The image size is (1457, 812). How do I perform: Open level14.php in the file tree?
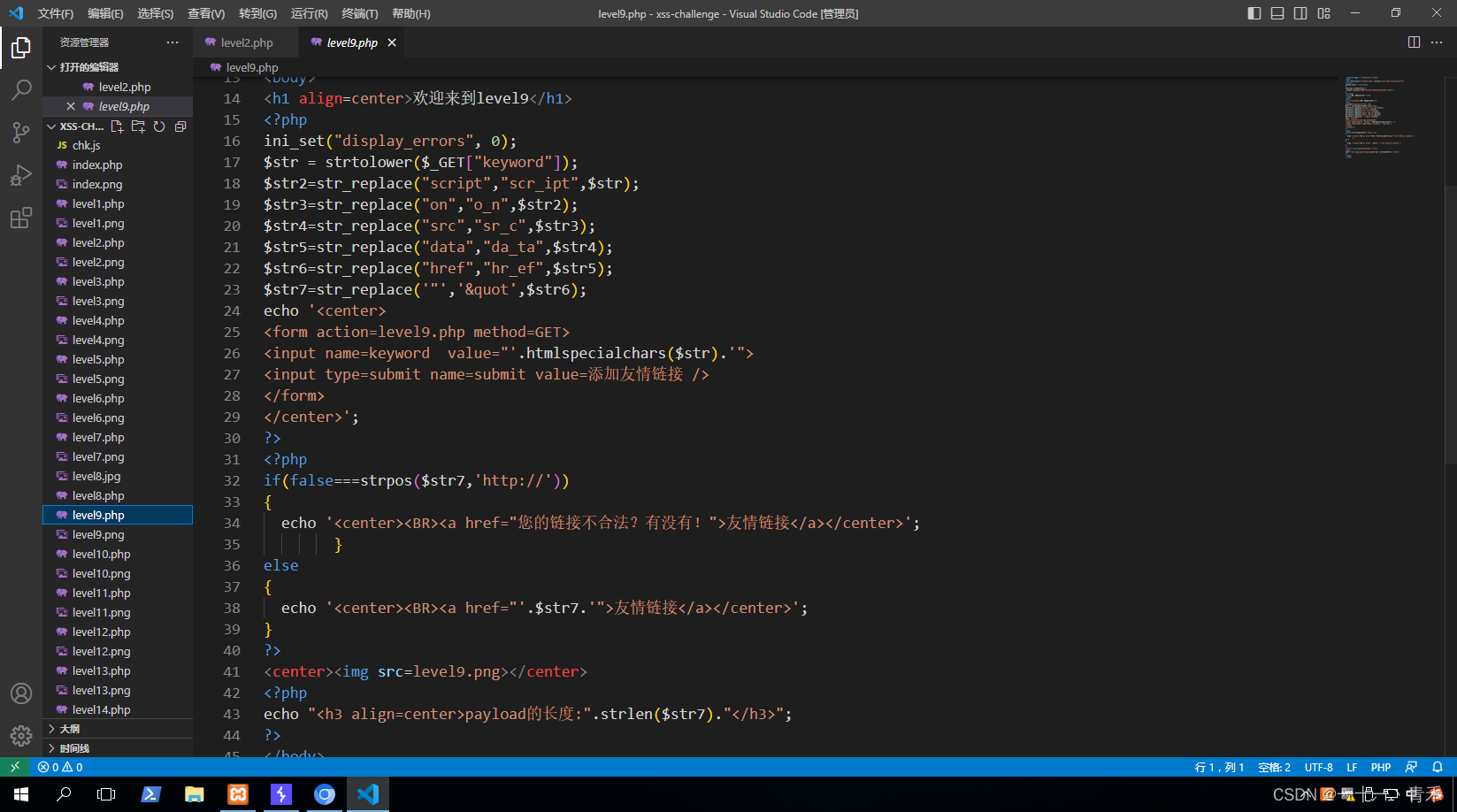click(118, 709)
